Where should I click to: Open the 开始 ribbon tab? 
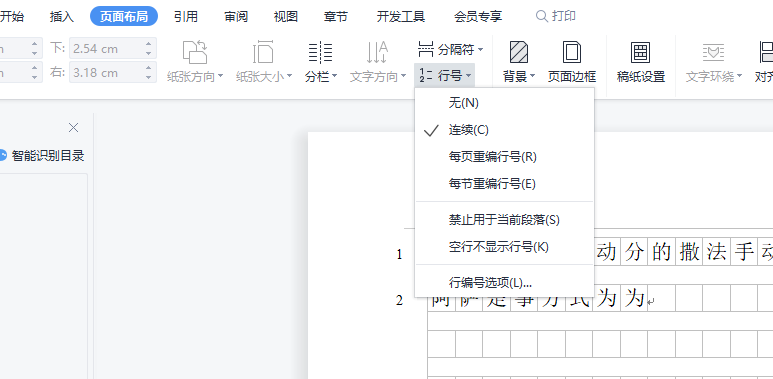pos(11,16)
